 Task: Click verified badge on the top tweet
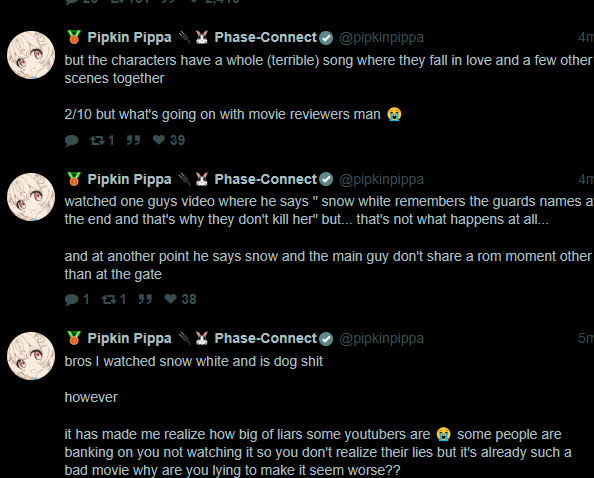(326, 38)
